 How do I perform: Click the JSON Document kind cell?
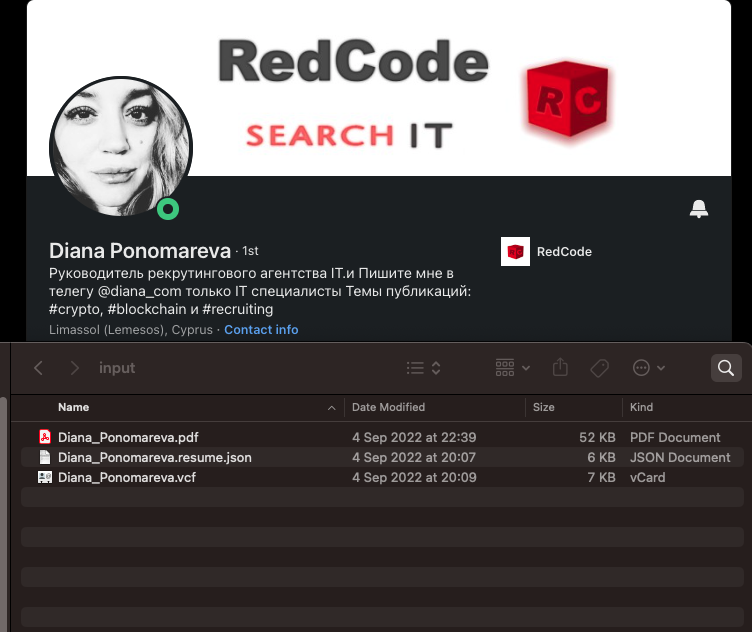click(680, 457)
